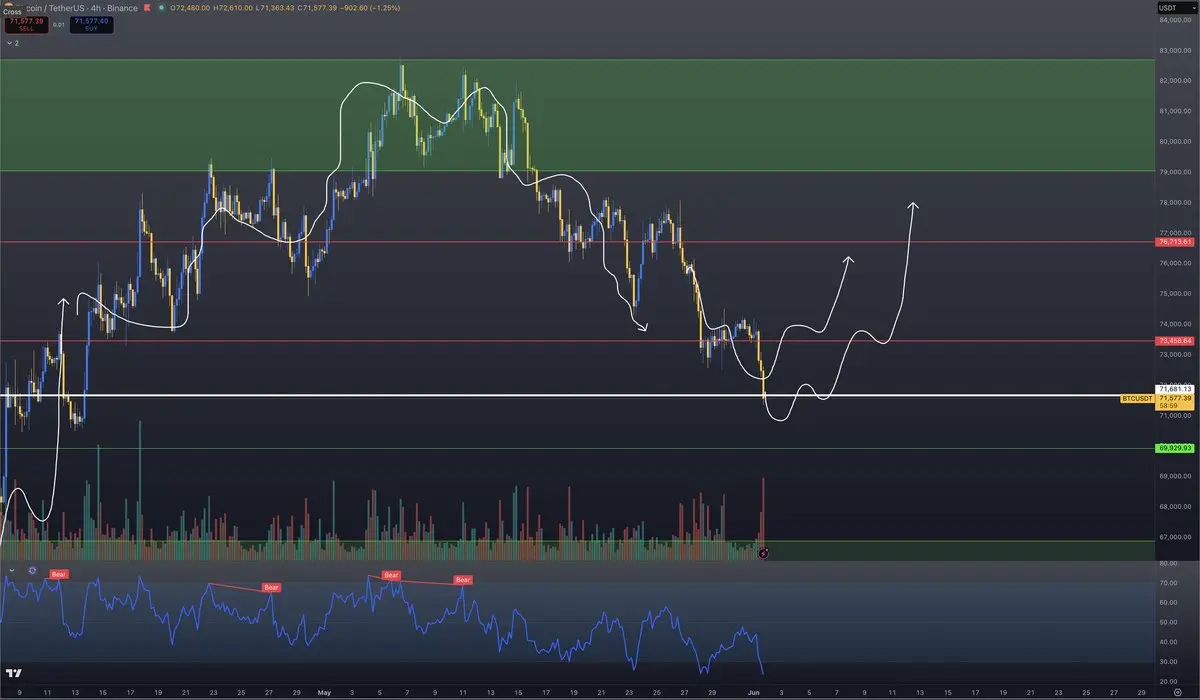This screenshot has height=700, width=1200.
Task: Collapse the RSI pane using its chevron
Action: pyautogui.click(x=11, y=570)
